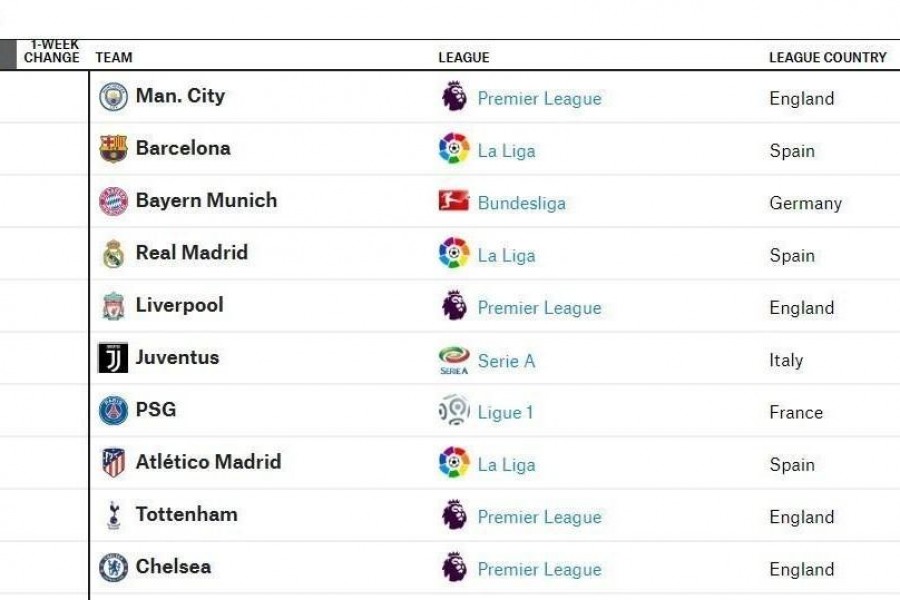
Task: Click the Bayern Munich crest icon
Action: pos(113,201)
